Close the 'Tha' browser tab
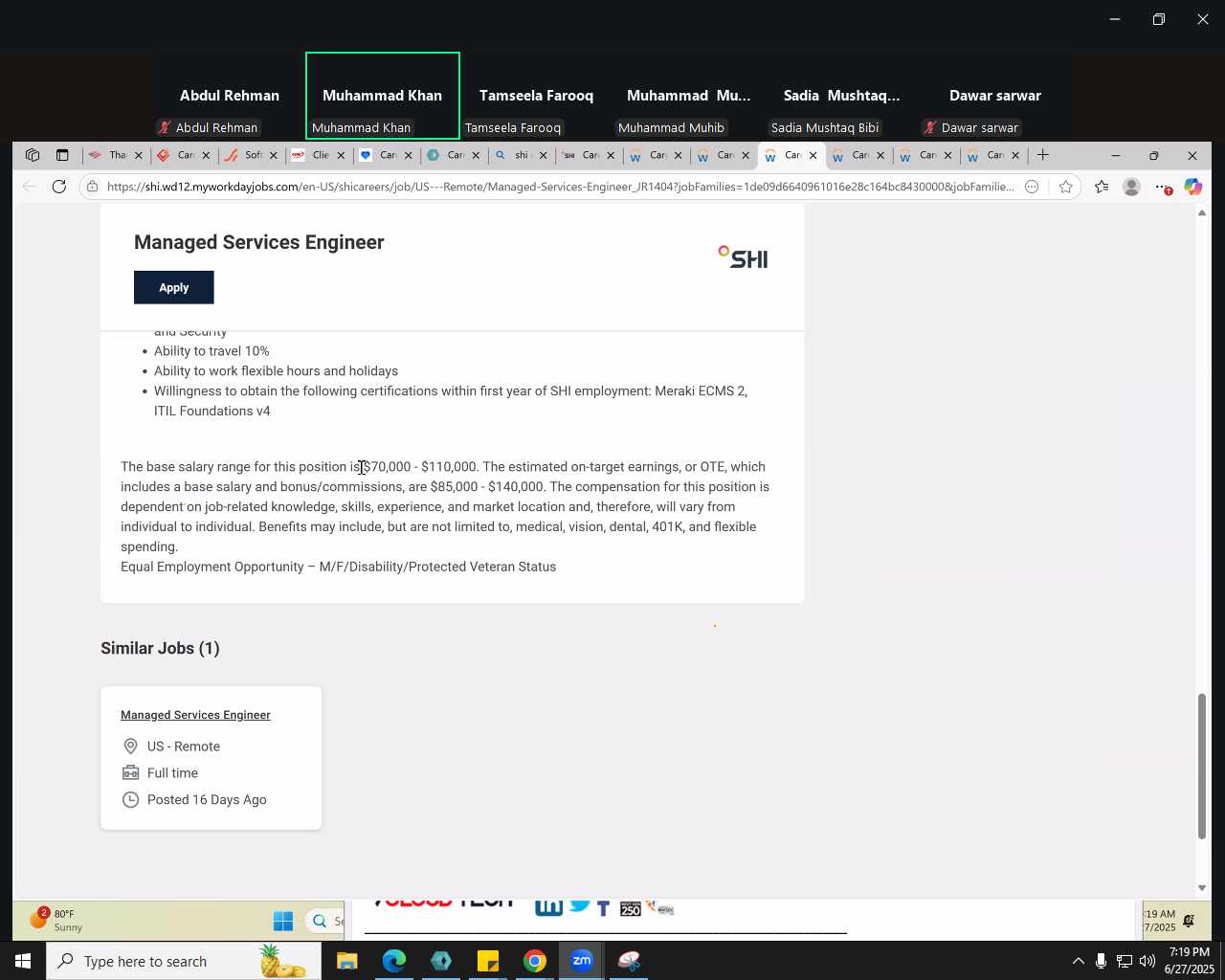1225x980 pixels. (x=138, y=155)
